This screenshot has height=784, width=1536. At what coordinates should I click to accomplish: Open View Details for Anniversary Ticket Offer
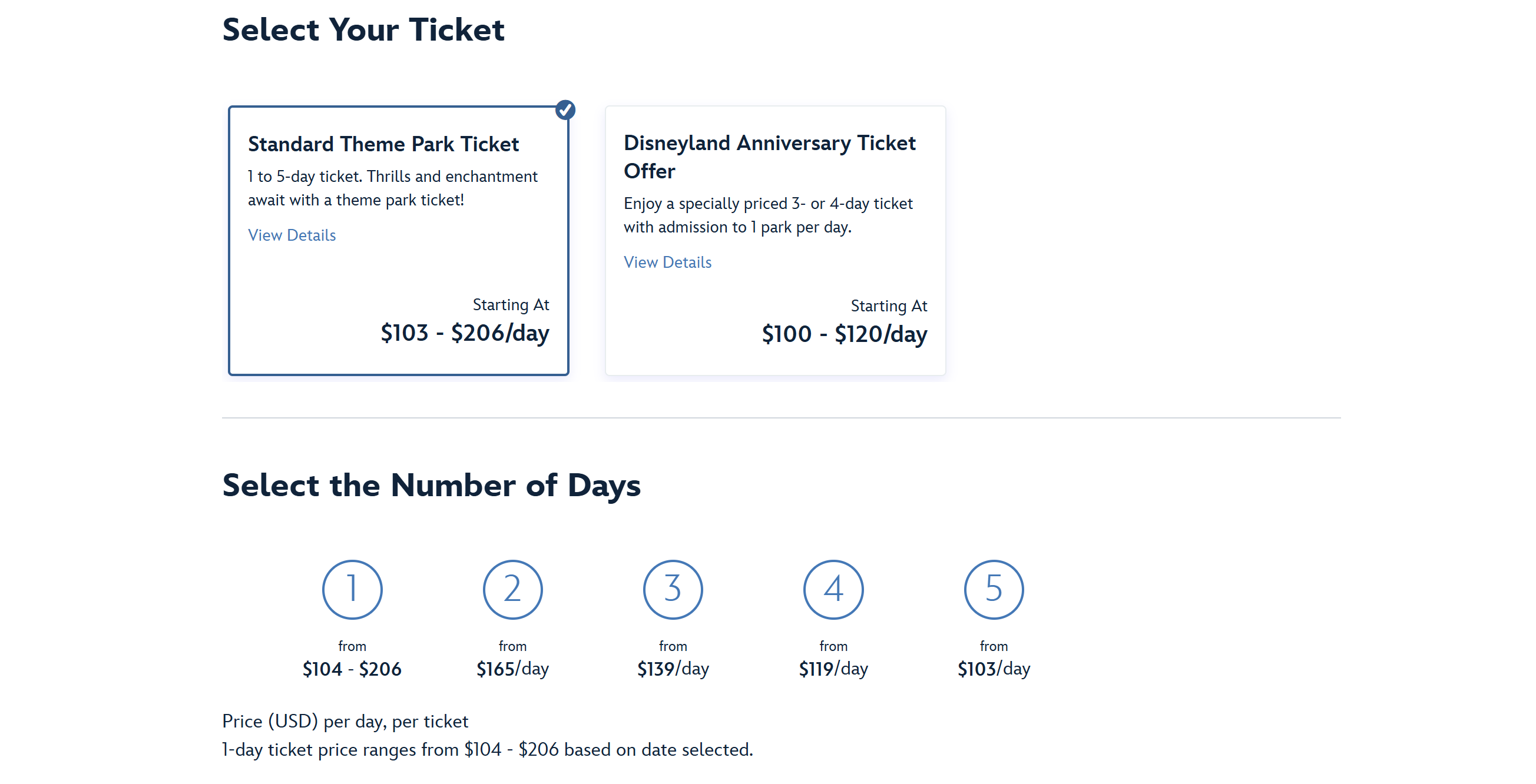pyautogui.click(x=667, y=263)
